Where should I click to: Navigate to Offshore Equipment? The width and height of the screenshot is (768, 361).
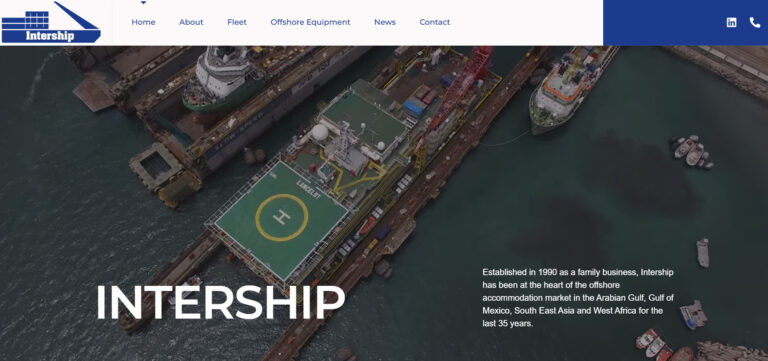[310, 22]
